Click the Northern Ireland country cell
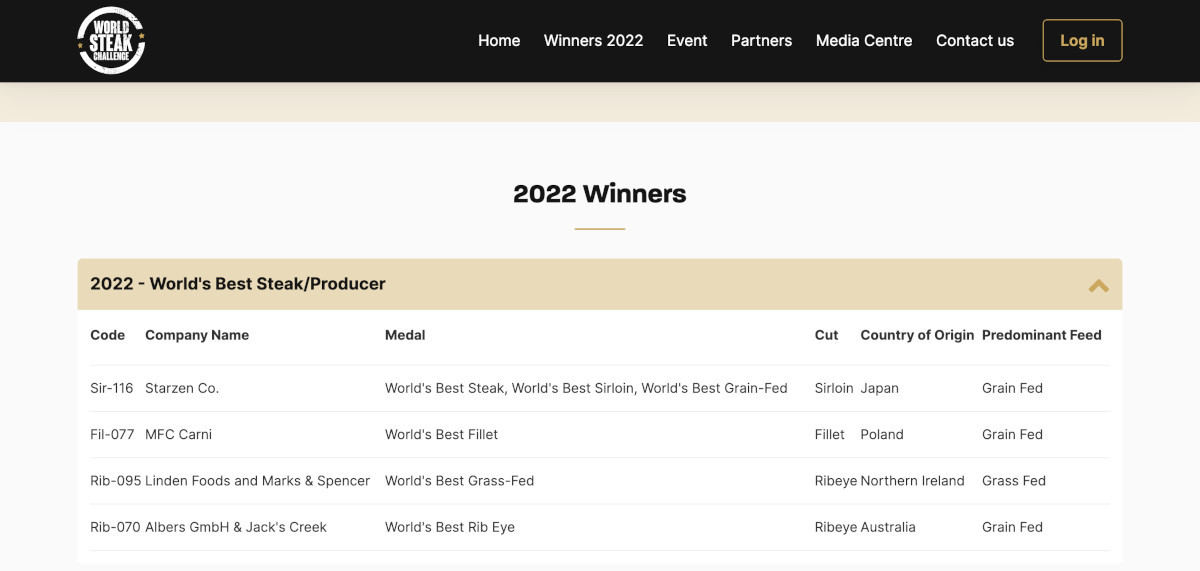 point(913,480)
